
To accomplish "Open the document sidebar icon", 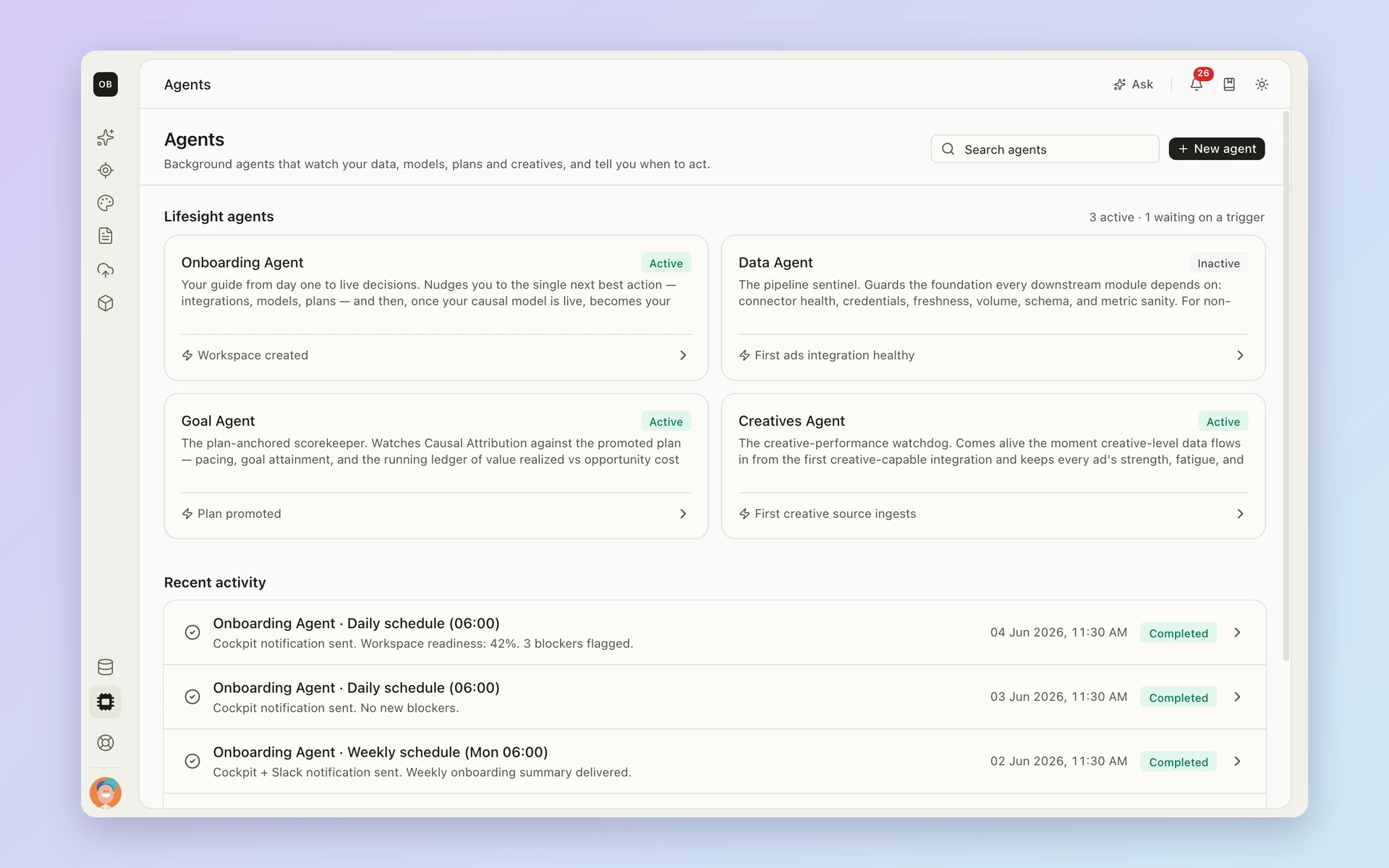I will point(106,236).
